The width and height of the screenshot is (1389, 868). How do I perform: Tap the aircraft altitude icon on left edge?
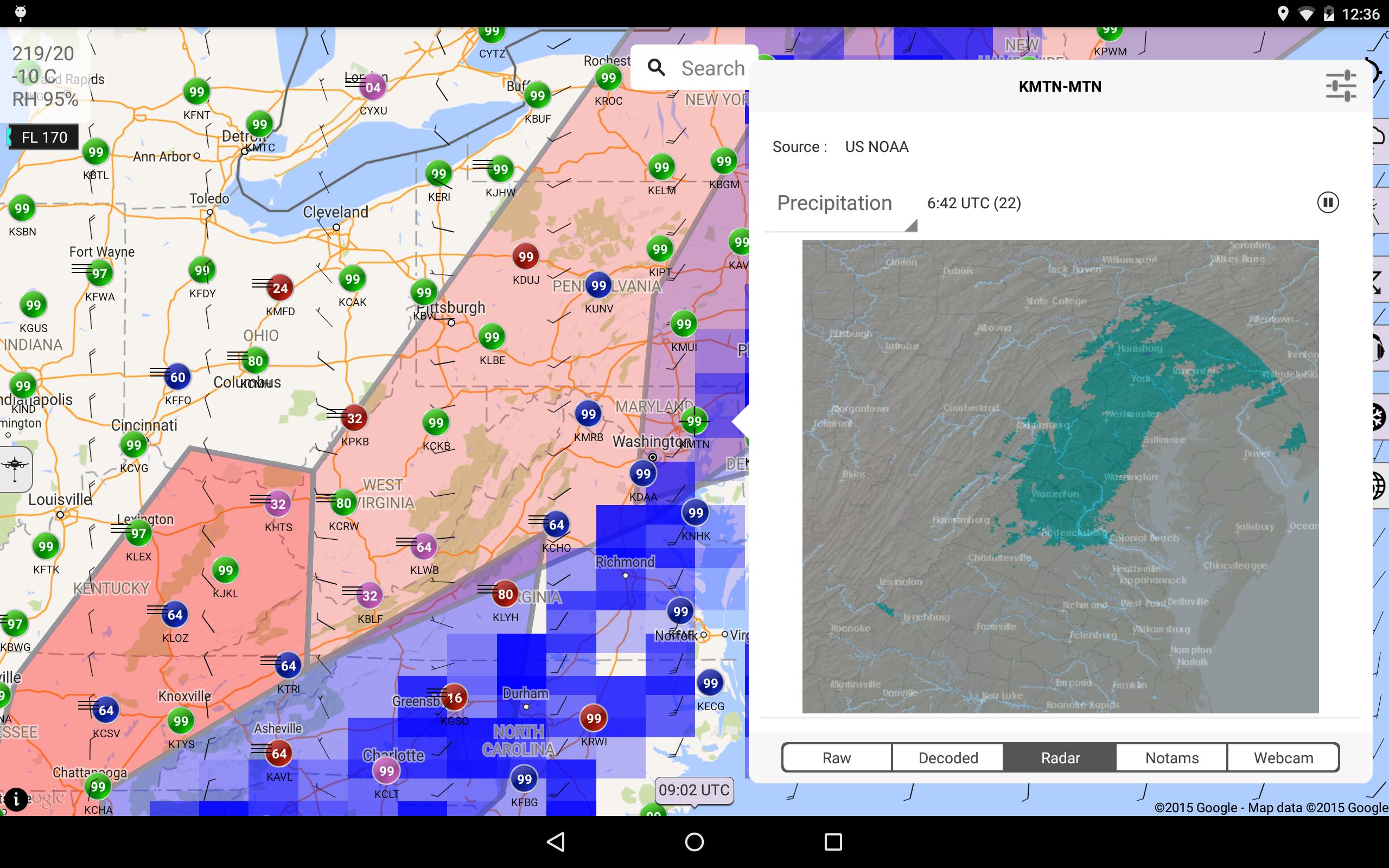tap(15, 469)
